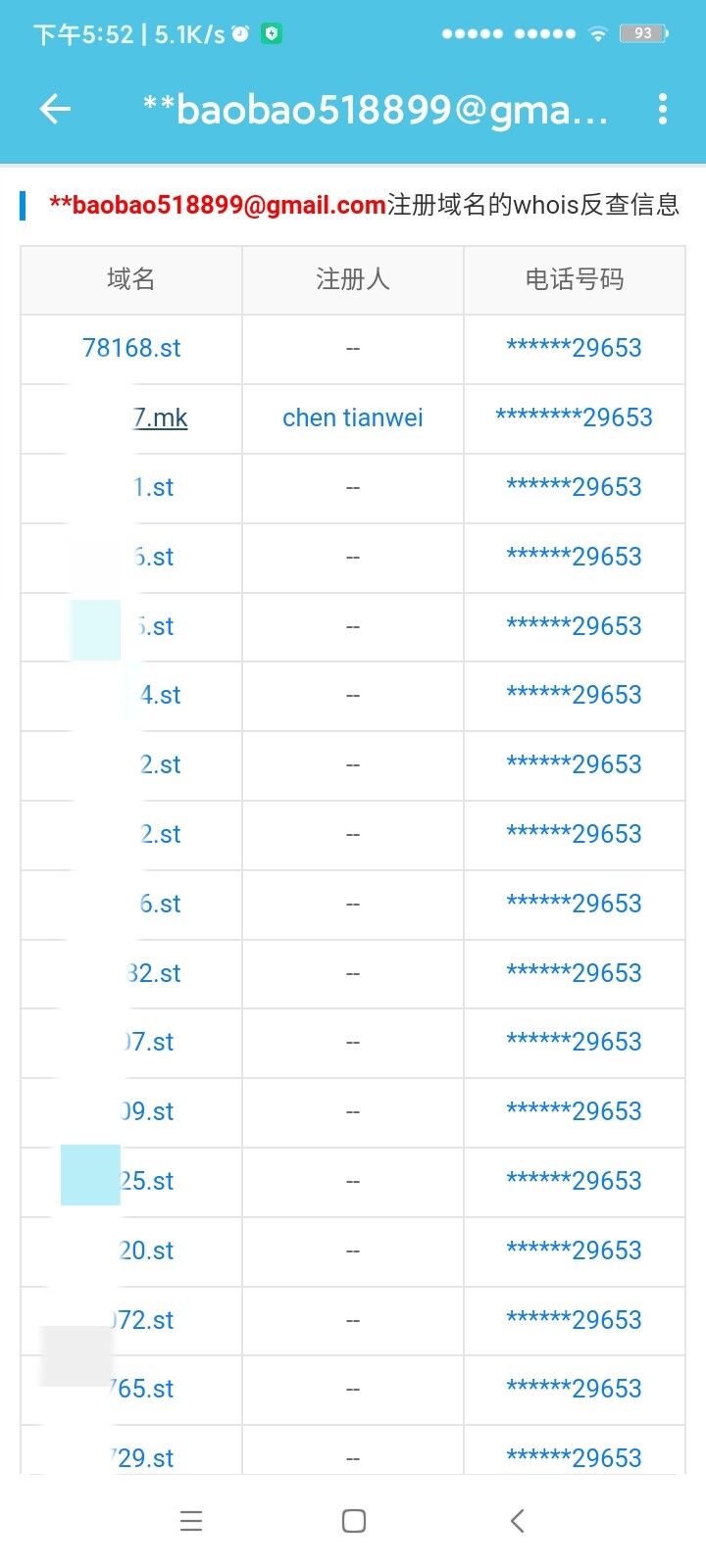This screenshot has width=706, height=1568.
Task: Tap the Wi-Fi status icon
Action: 597,34
